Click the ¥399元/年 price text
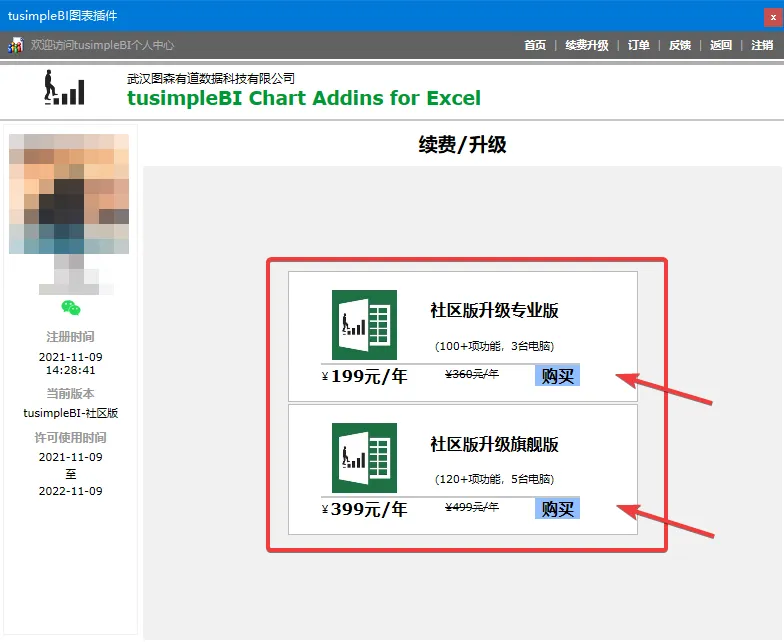 coord(364,509)
